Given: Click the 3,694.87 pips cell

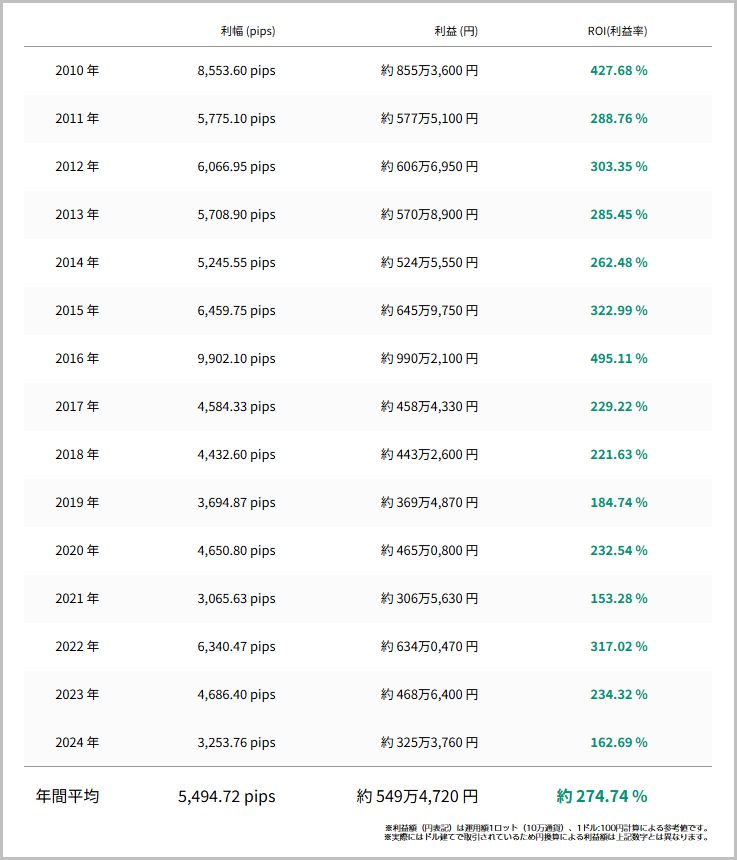Looking at the screenshot, I should click(x=236, y=503).
